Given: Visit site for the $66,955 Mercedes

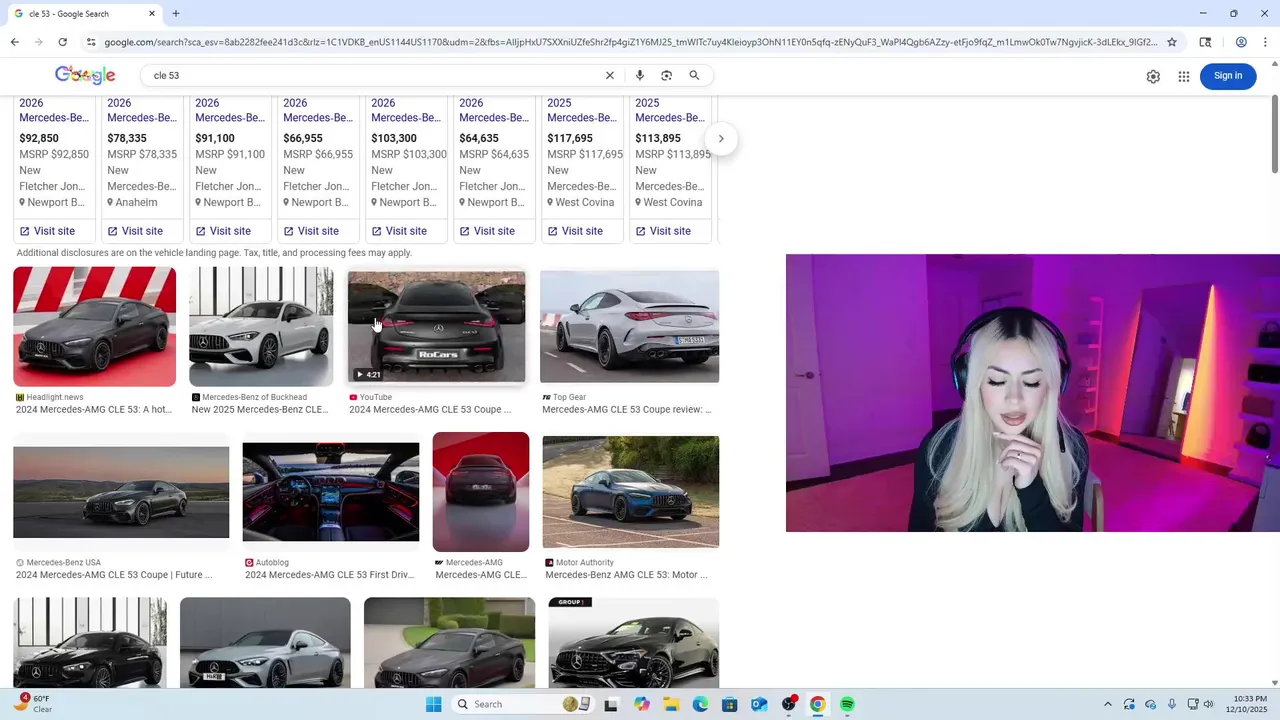Looking at the screenshot, I should pyautogui.click(x=311, y=231).
